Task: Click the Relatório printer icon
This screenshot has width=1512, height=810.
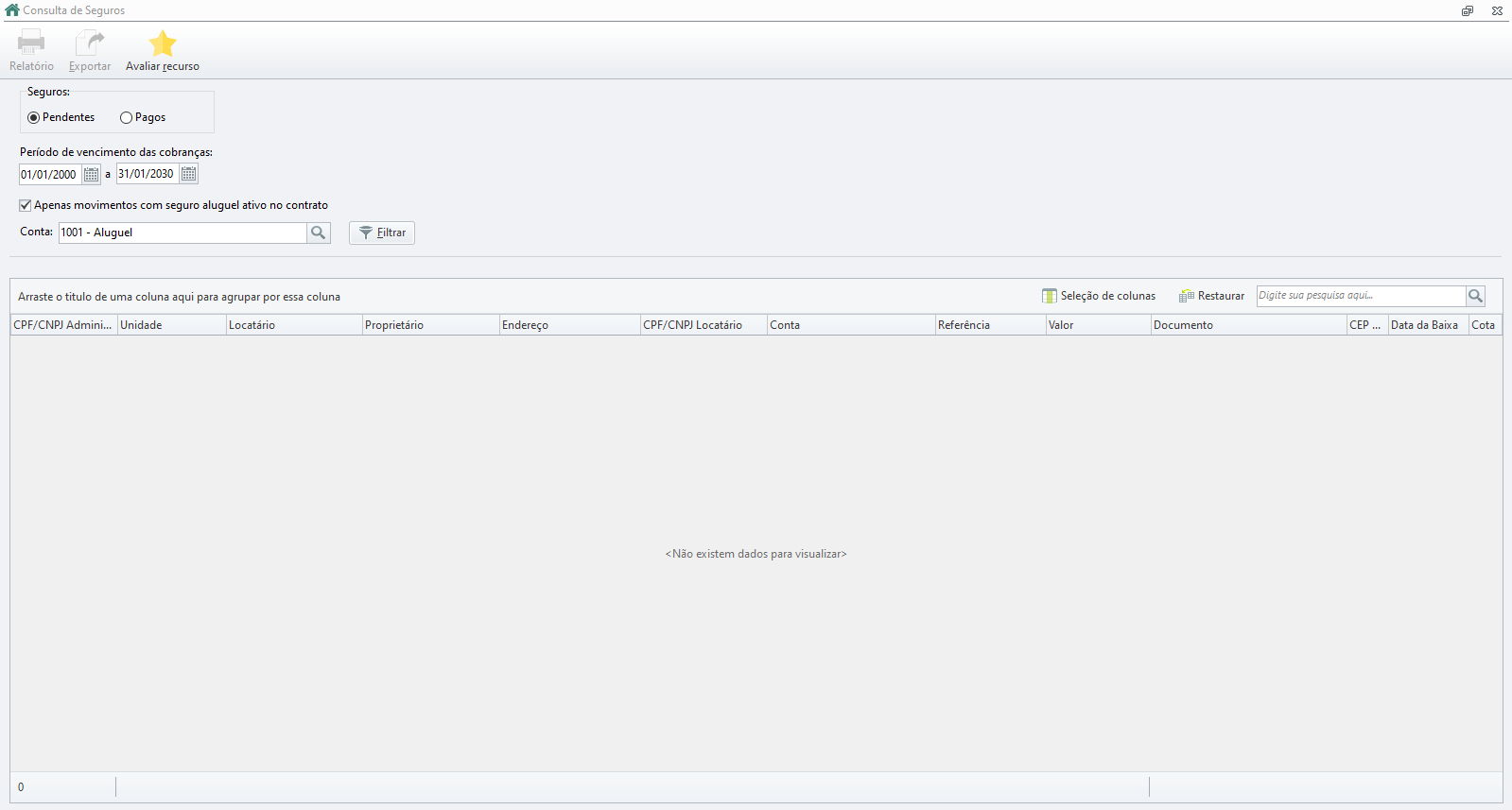Action: pos(31,43)
